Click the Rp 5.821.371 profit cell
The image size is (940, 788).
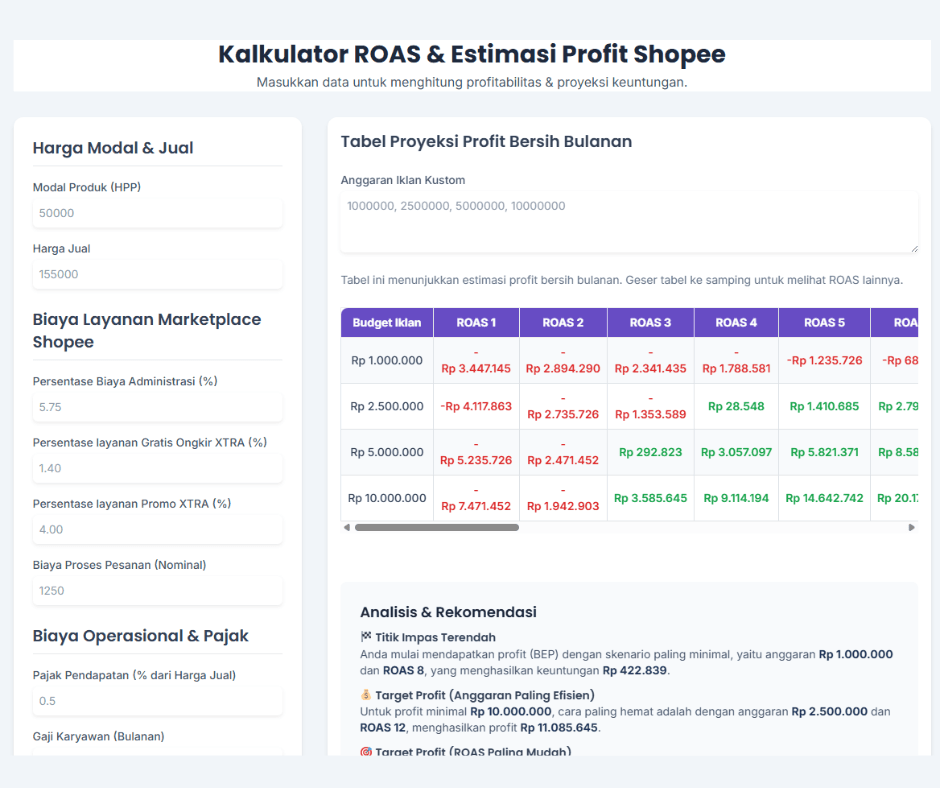coord(824,452)
